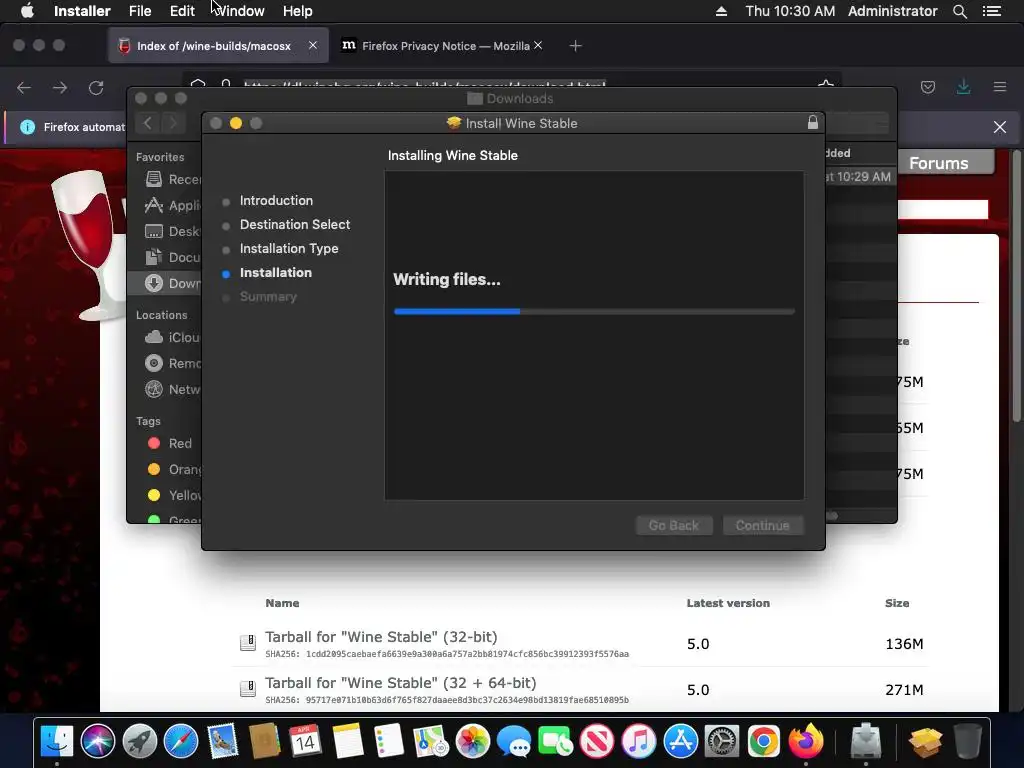Image resolution: width=1024 pixels, height=768 pixels.
Task: Open Firefox hamburger menu
Action: tap(1000, 87)
